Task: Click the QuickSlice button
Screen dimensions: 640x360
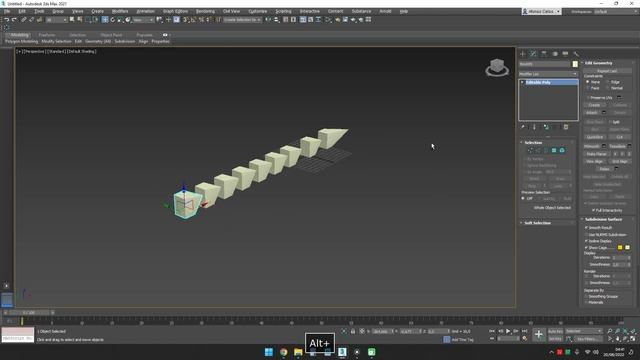Action: click(x=595, y=137)
